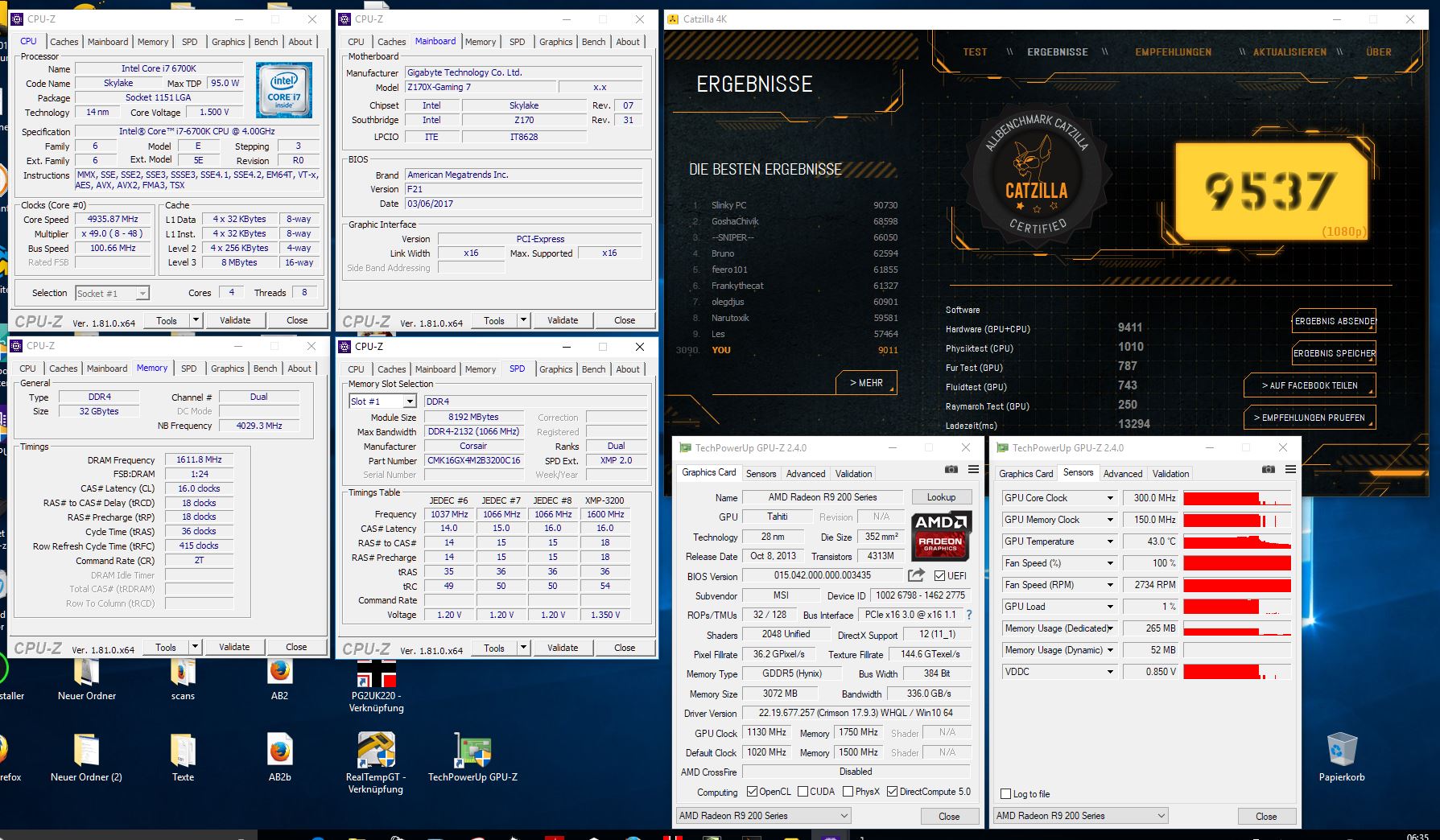This screenshot has height=840, width=1440.
Task: Open the Advanced tab in GPU-Z Graphics Card window
Action: 806,474
